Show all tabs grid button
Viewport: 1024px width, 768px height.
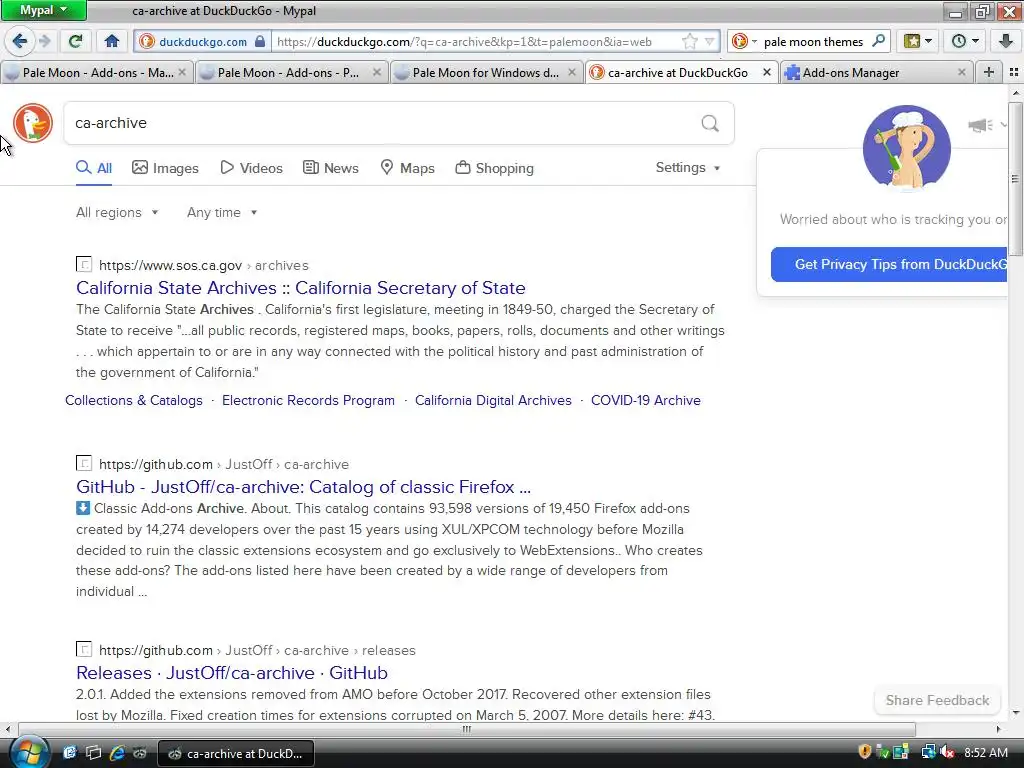coord(1014,72)
